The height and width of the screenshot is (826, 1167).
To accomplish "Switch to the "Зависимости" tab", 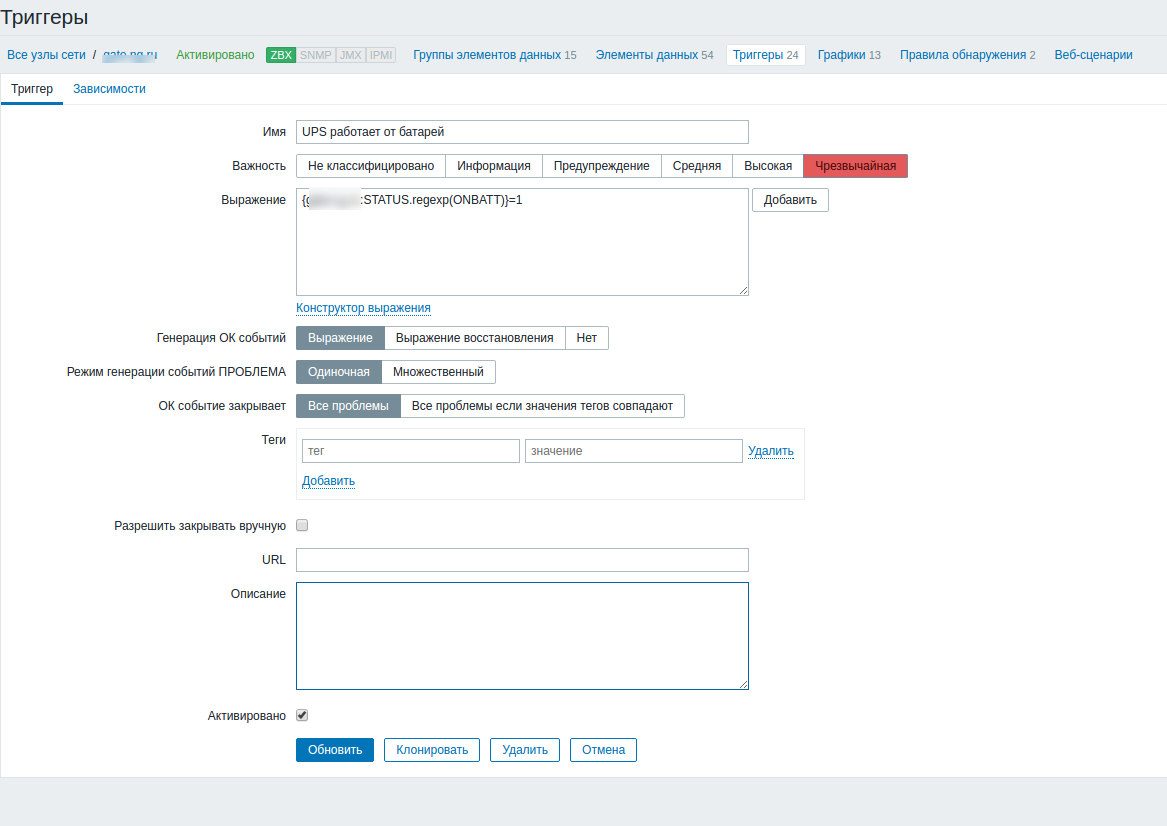I will [x=109, y=88].
